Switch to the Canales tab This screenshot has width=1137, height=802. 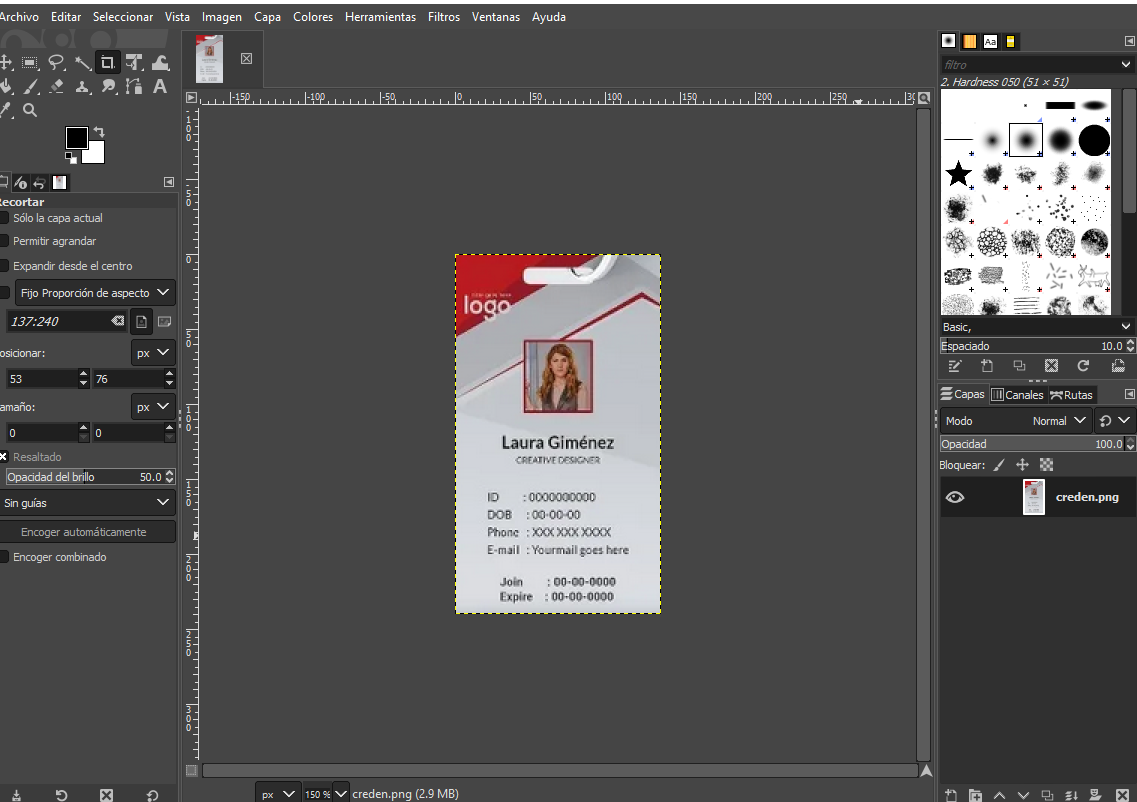(1016, 395)
